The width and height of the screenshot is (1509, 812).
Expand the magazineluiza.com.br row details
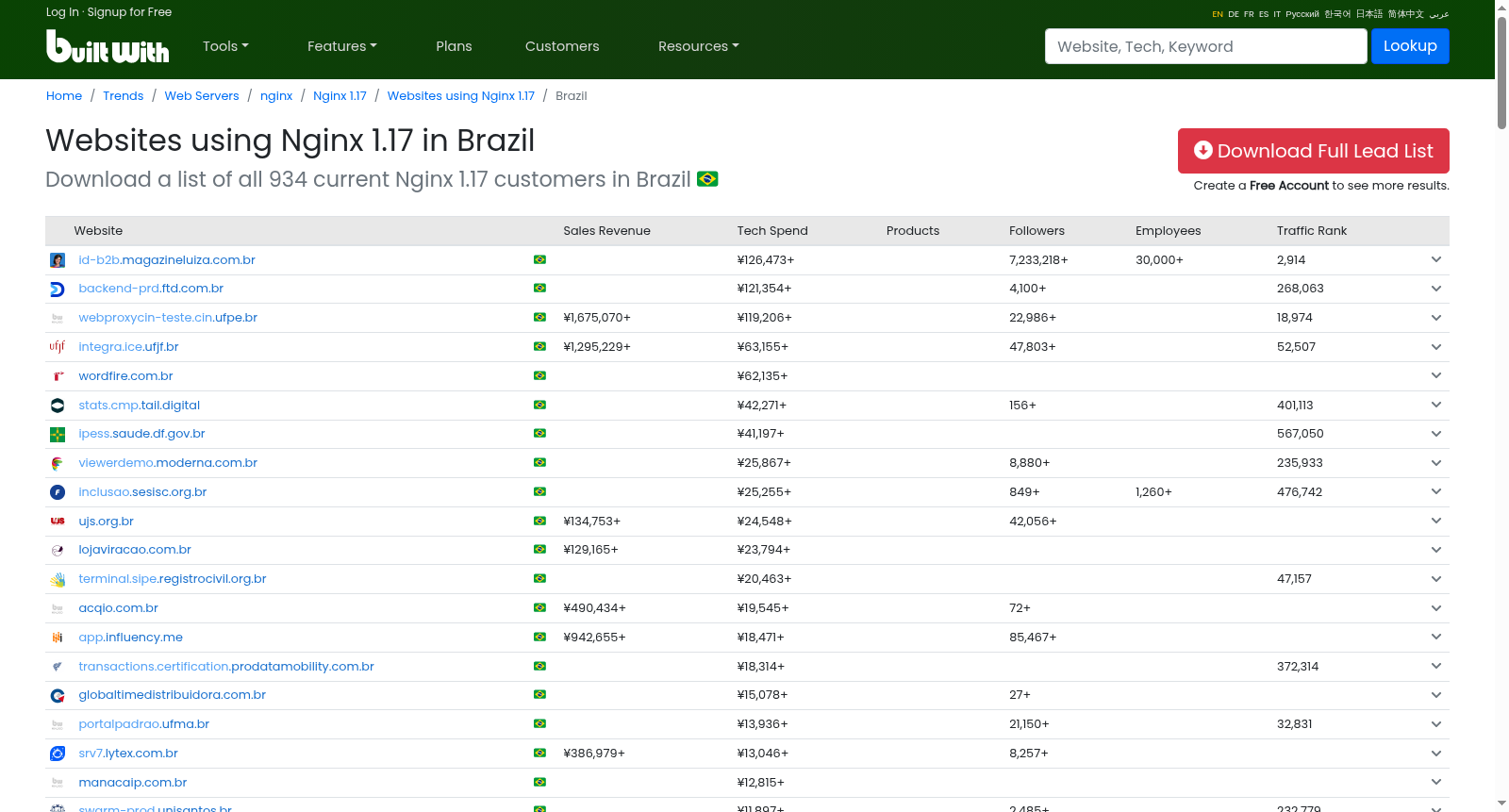tap(1436, 259)
